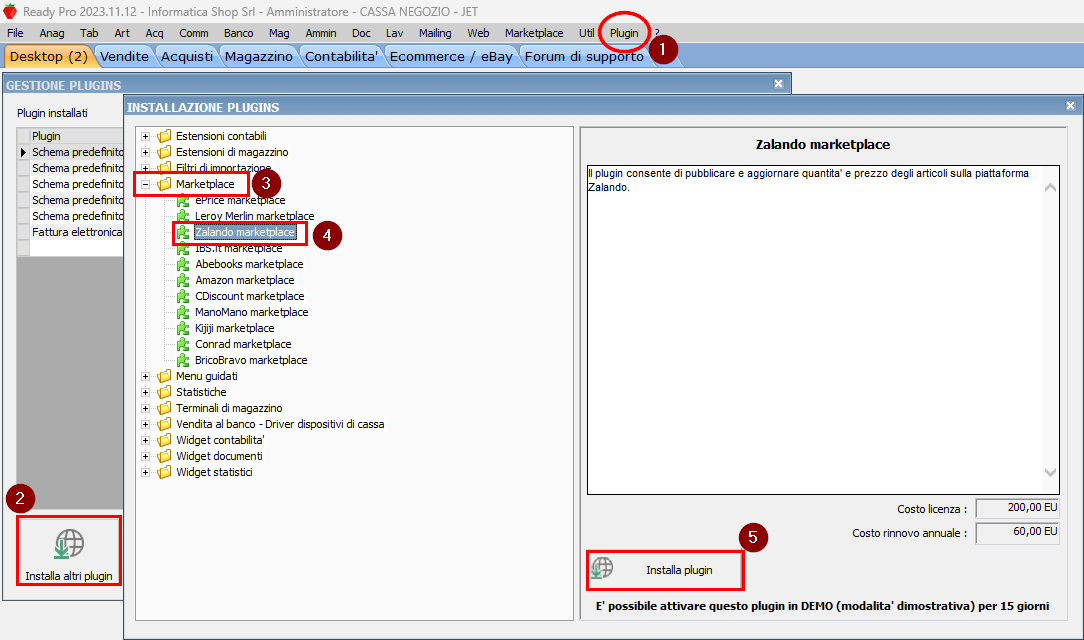Switch to the Ecommerce / eBay tab
1084x640 pixels.
[451, 57]
